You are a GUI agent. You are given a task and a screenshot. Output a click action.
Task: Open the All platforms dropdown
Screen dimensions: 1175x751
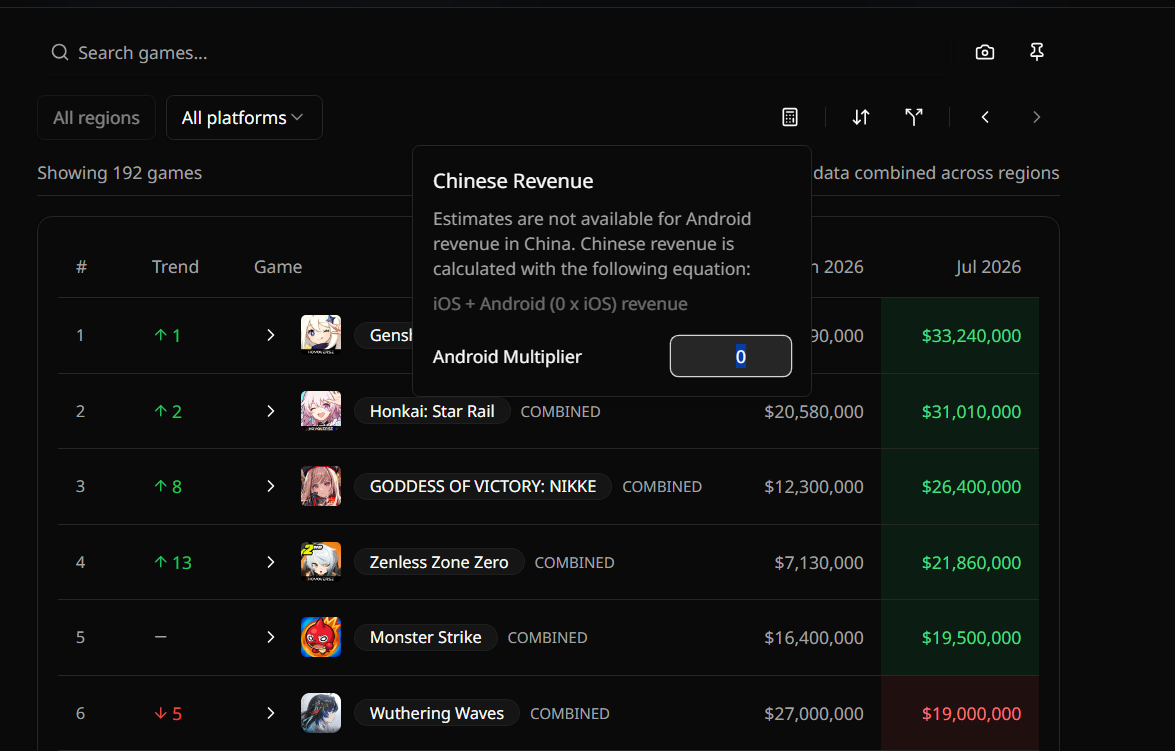point(244,118)
